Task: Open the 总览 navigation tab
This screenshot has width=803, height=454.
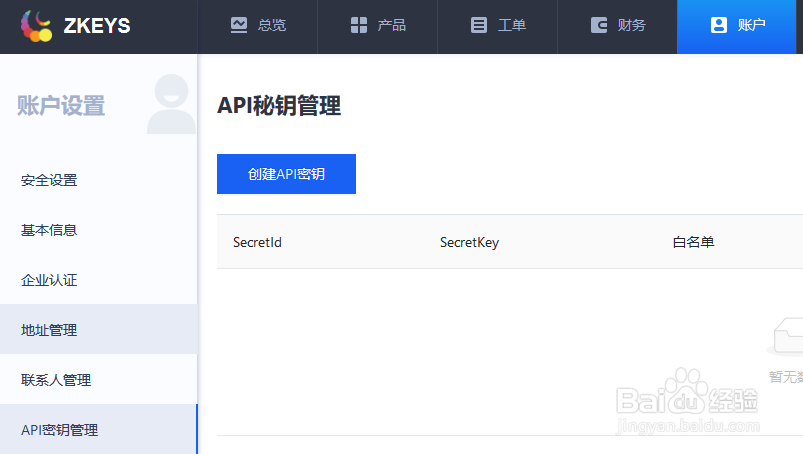Action: point(258,27)
